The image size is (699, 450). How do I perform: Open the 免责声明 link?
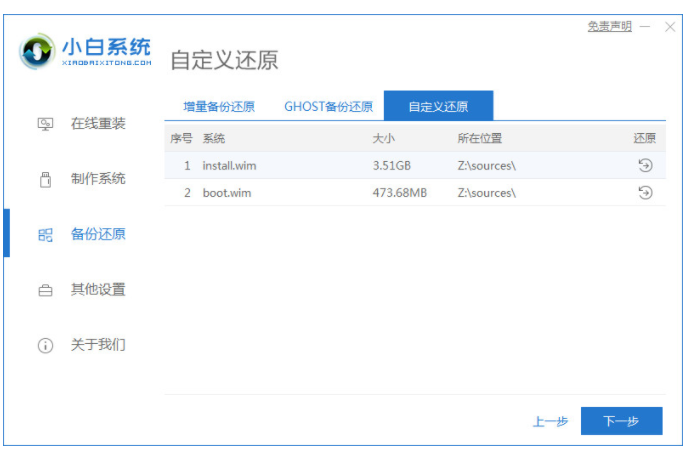[609, 27]
